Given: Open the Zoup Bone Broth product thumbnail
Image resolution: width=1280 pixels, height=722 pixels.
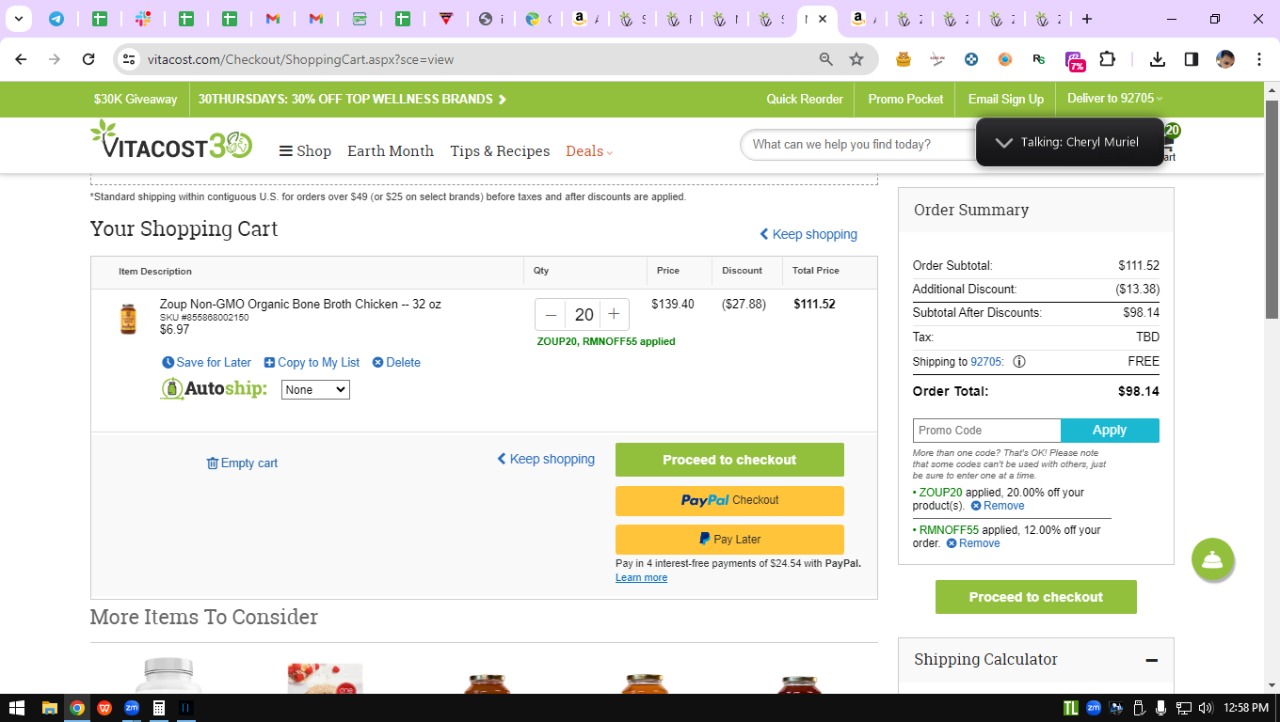Looking at the screenshot, I should click(128, 318).
